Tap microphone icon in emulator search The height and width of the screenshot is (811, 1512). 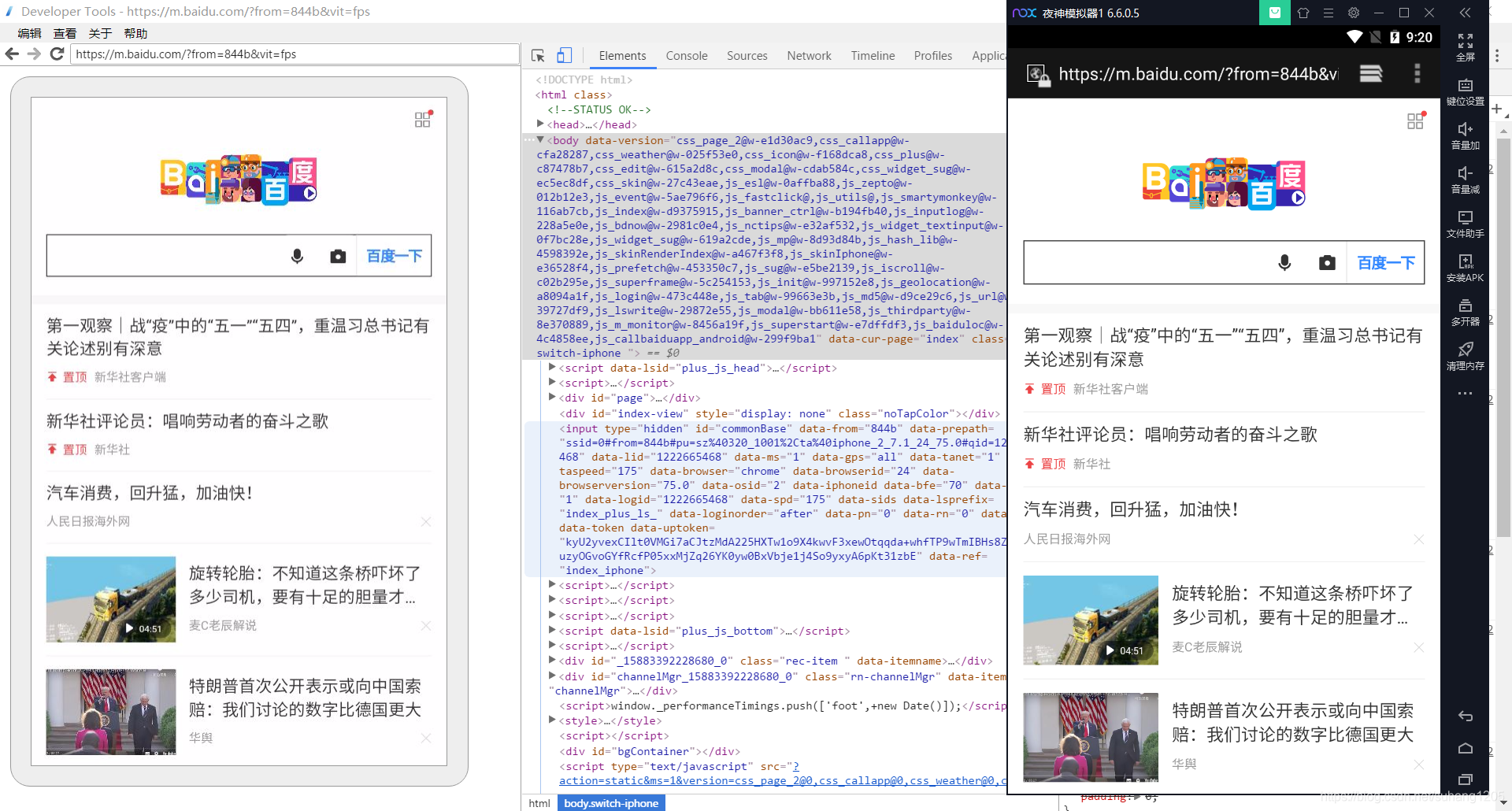[1284, 262]
